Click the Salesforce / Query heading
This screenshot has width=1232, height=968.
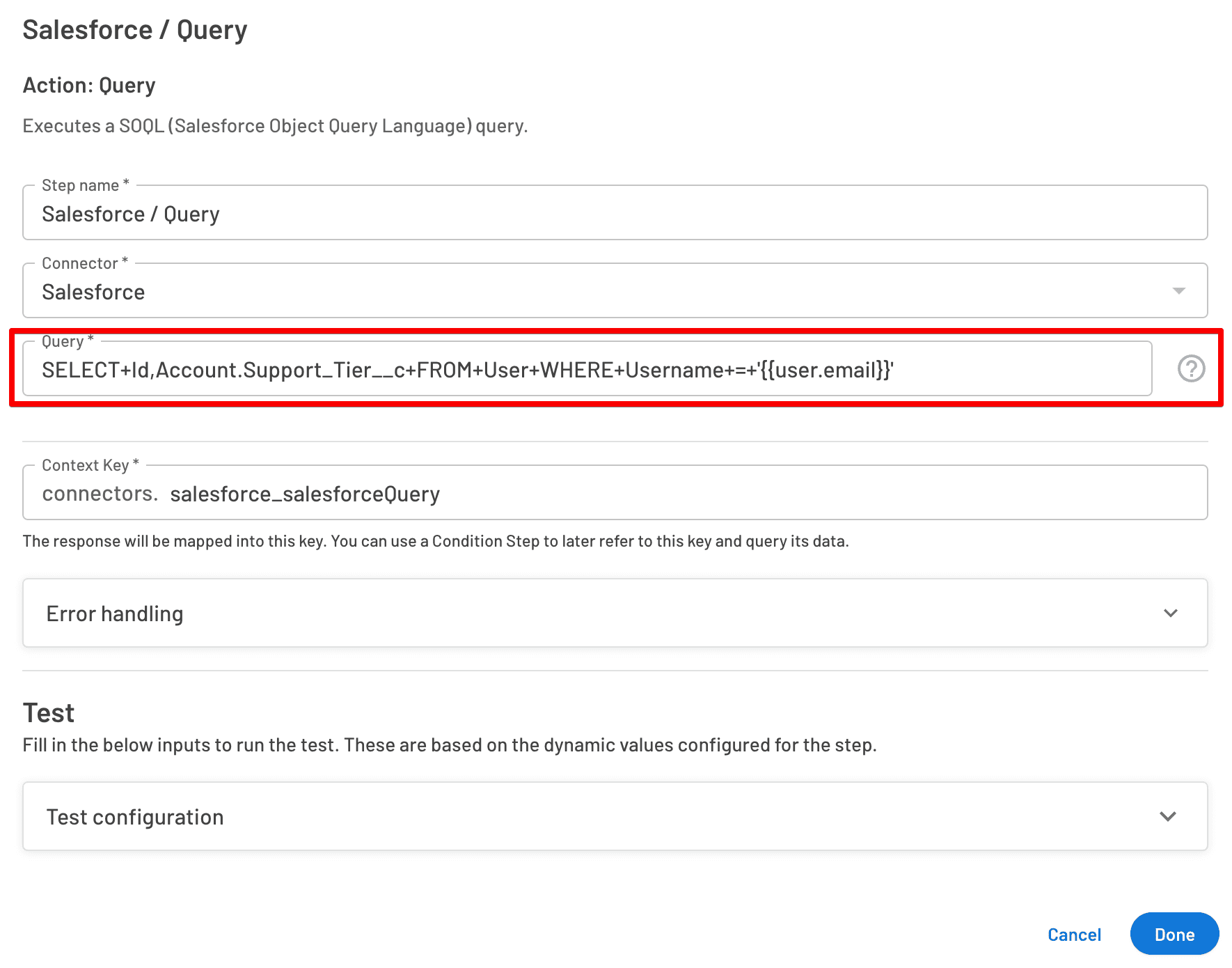[x=135, y=29]
